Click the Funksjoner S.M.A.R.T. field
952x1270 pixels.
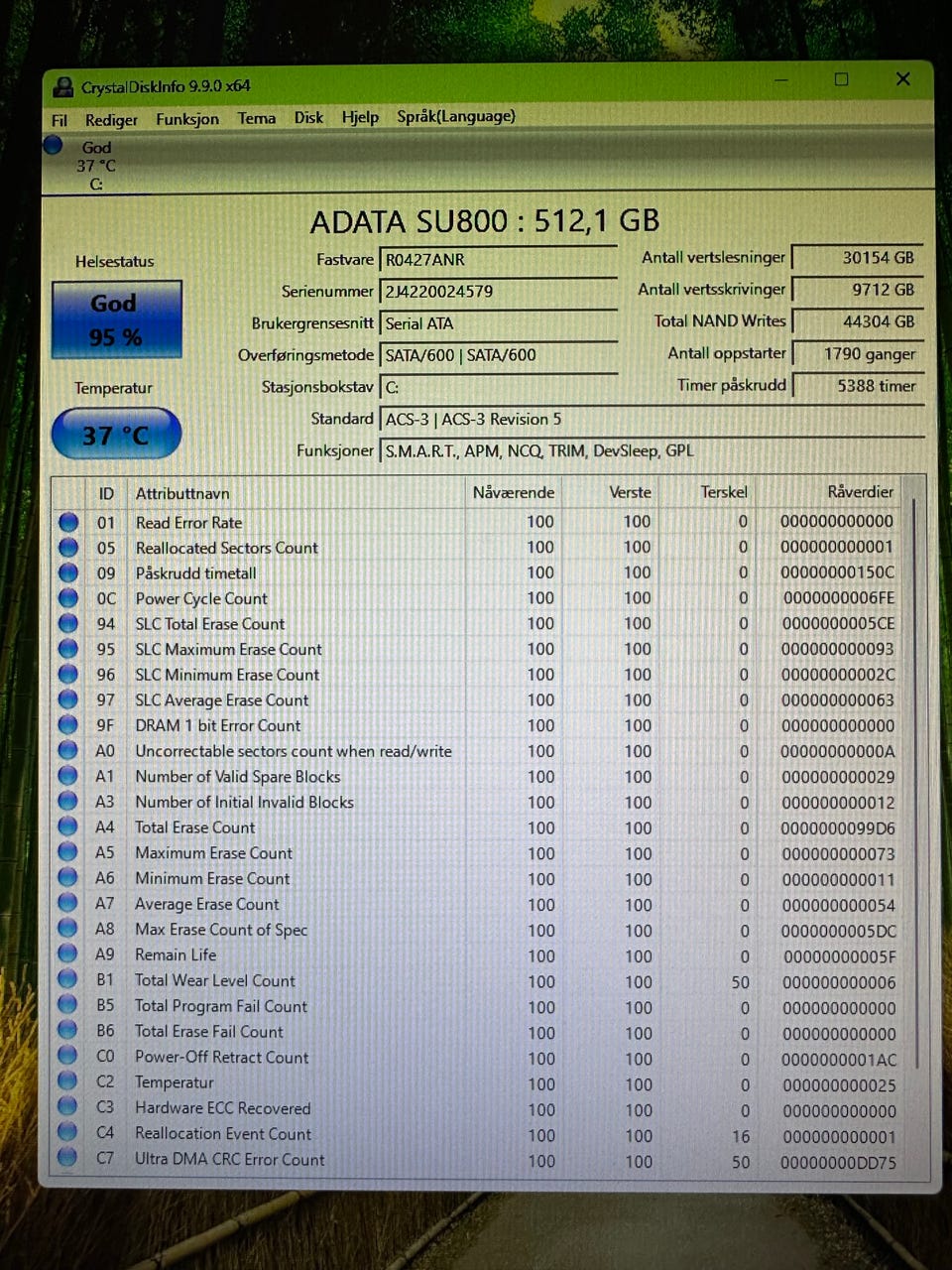(x=652, y=450)
